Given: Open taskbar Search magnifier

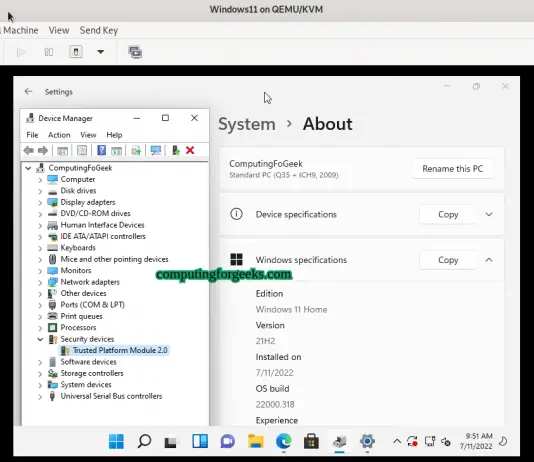Looking at the screenshot, I should [144, 441].
